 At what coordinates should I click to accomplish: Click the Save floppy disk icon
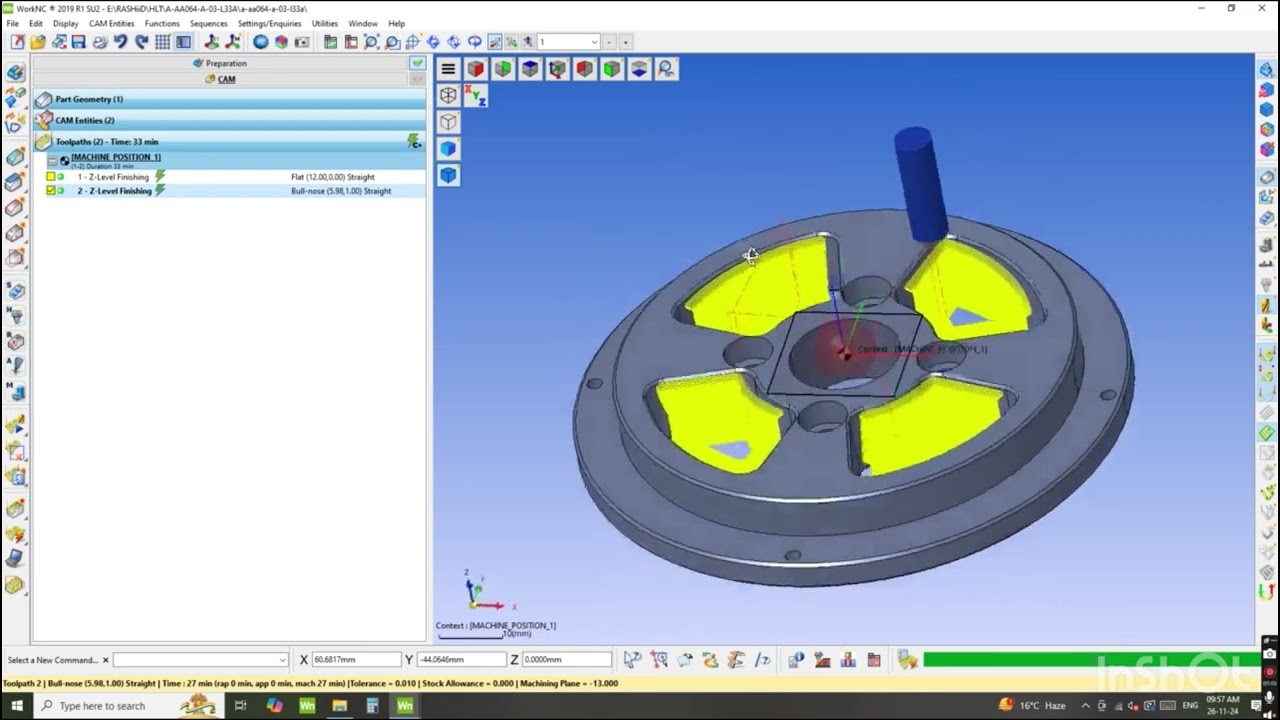[x=78, y=42]
